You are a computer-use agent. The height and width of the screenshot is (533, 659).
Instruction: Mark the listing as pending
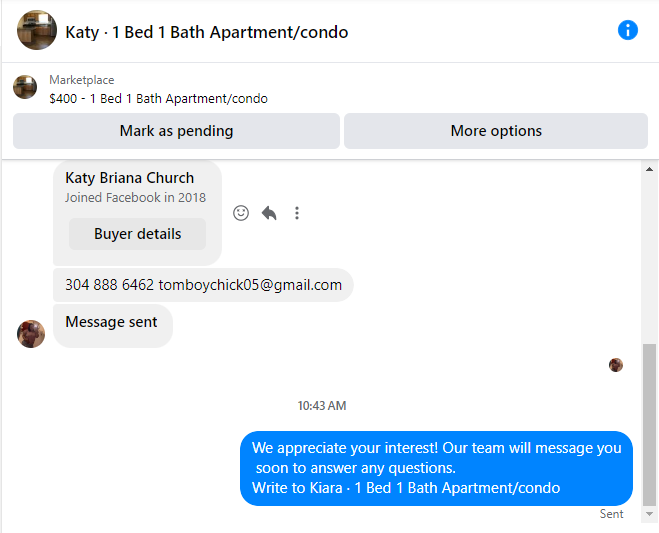176,131
